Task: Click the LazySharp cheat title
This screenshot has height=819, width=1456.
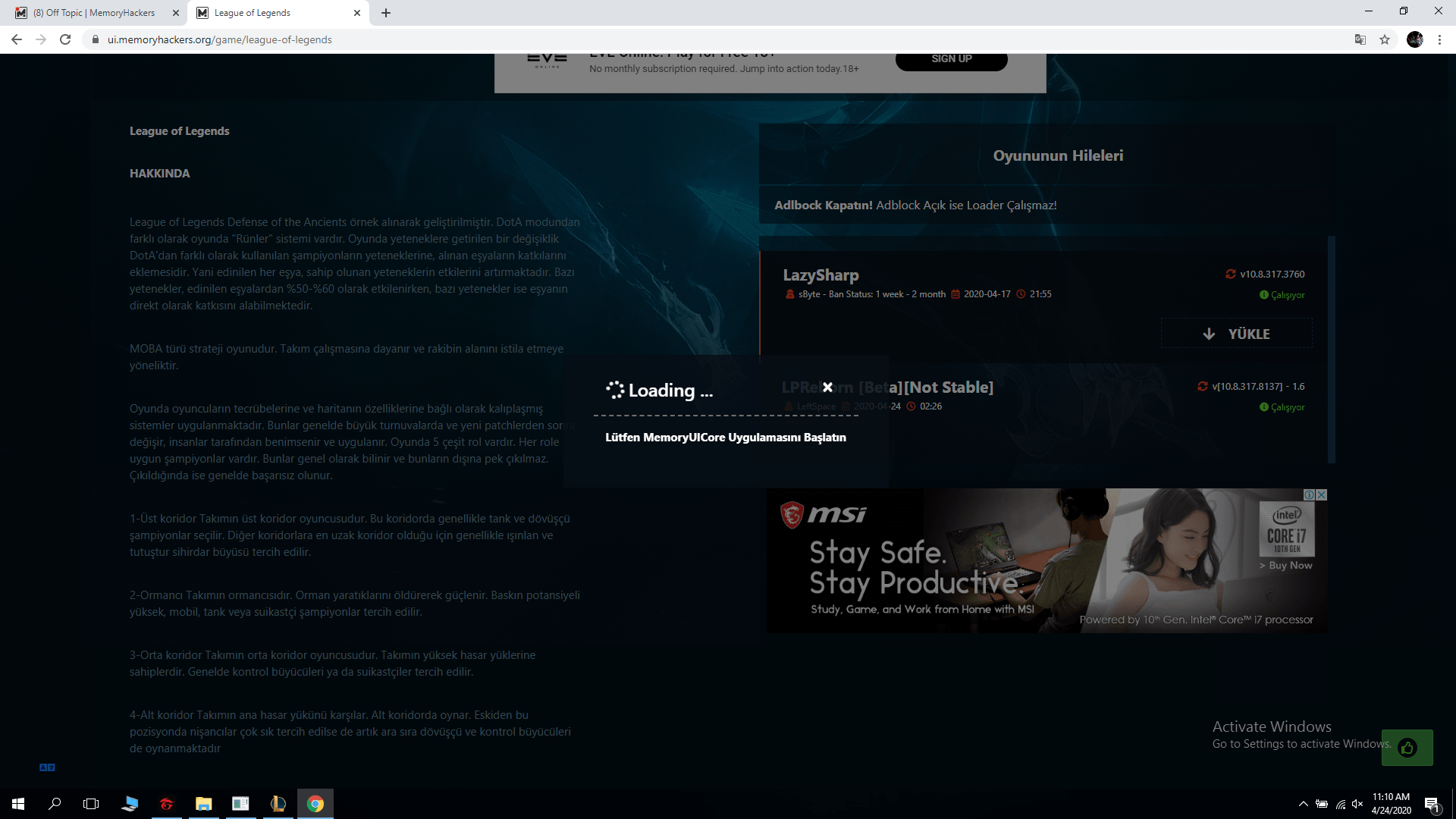Action: click(x=821, y=275)
